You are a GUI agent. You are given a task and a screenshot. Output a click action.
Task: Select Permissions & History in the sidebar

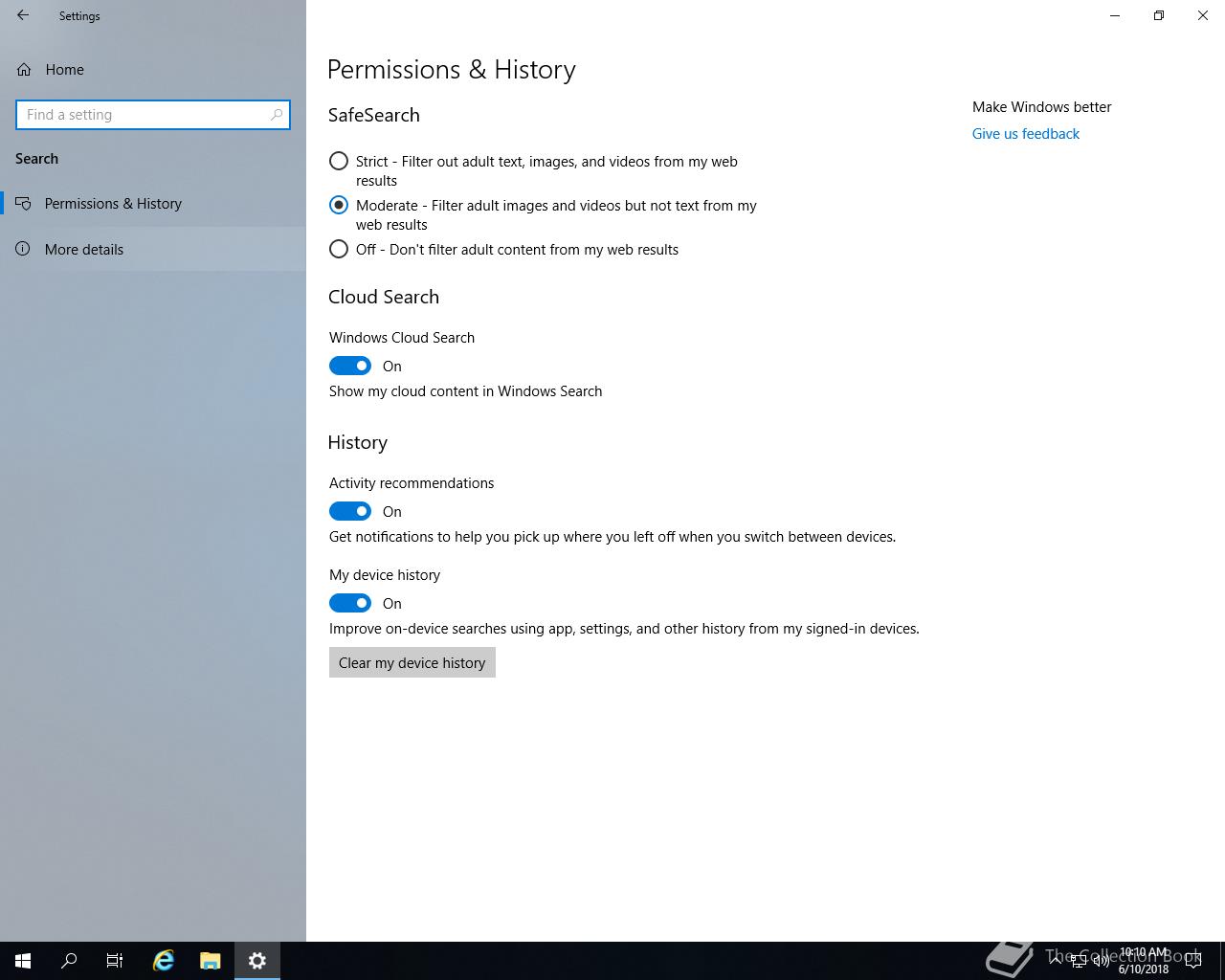pyautogui.click(x=153, y=204)
